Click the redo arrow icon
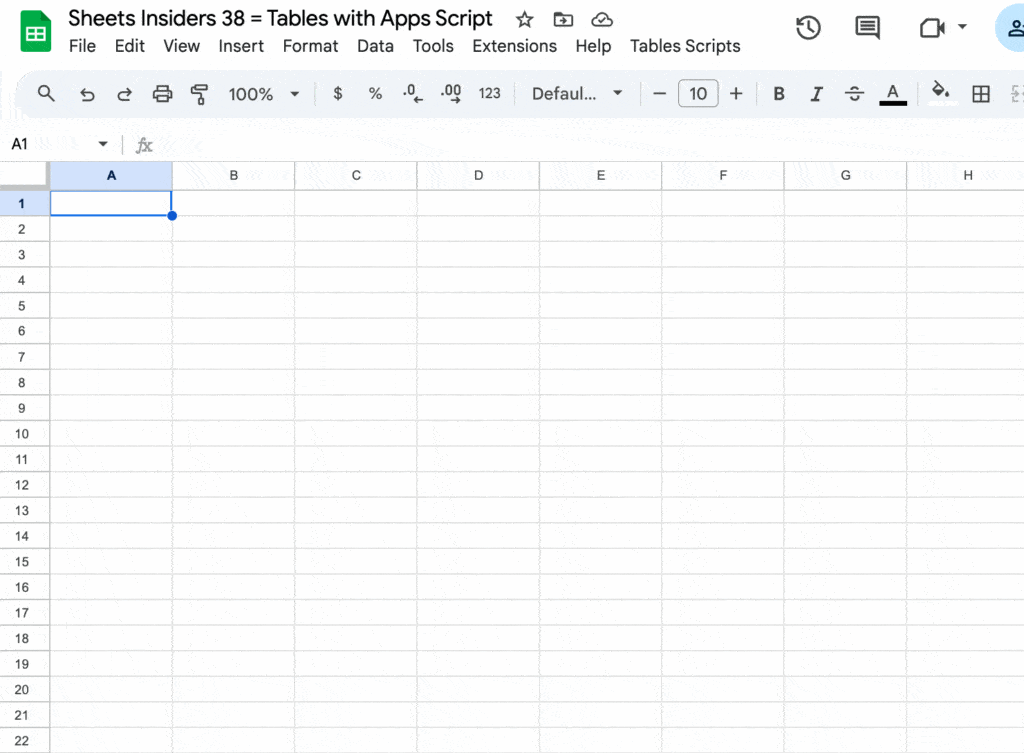Image resolution: width=1024 pixels, height=753 pixels. (x=125, y=94)
